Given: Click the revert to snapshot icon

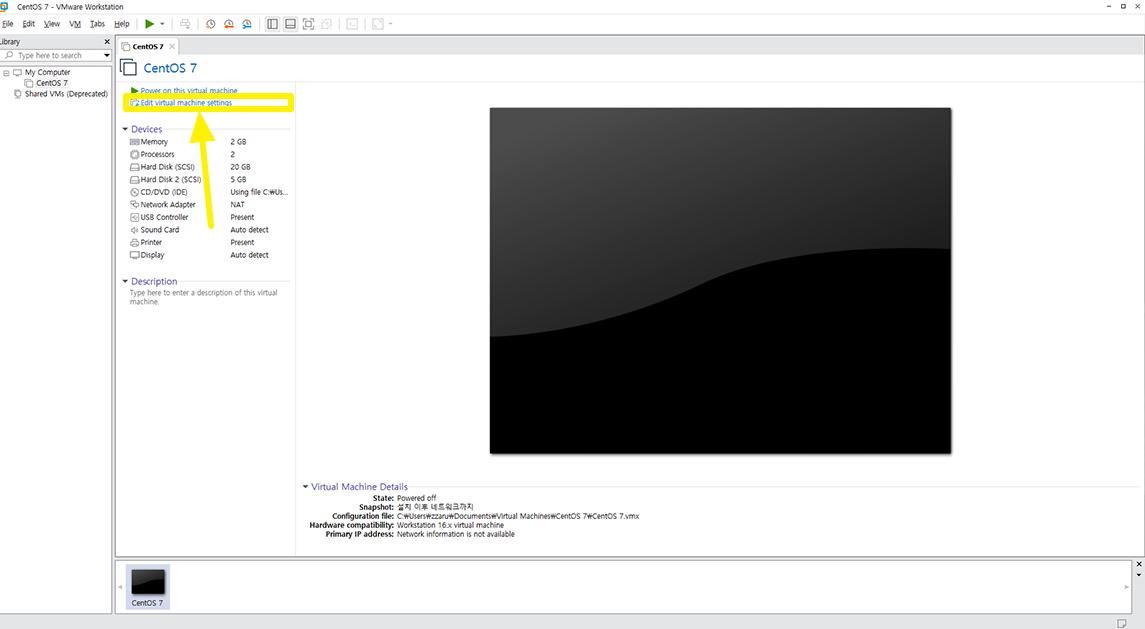Looking at the screenshot, I should point(229,24).
